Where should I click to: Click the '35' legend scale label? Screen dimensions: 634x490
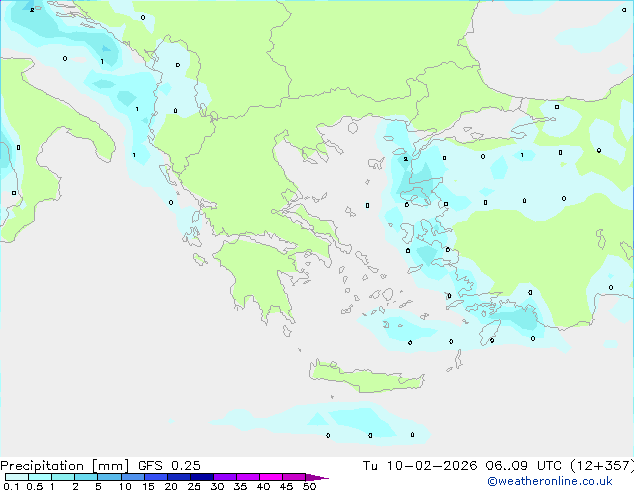(240, 486)
